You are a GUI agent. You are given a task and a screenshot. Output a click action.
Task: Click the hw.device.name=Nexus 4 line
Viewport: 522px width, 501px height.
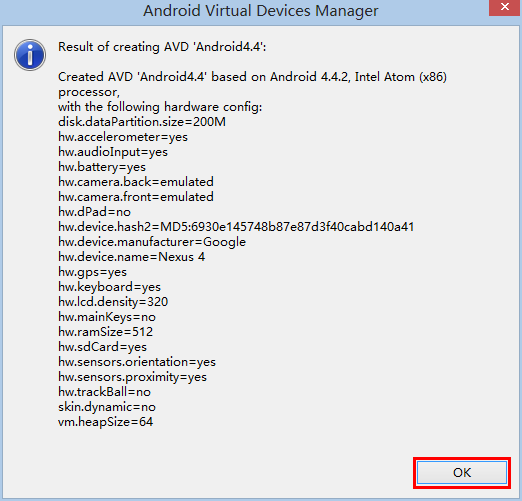coord(132,257)
